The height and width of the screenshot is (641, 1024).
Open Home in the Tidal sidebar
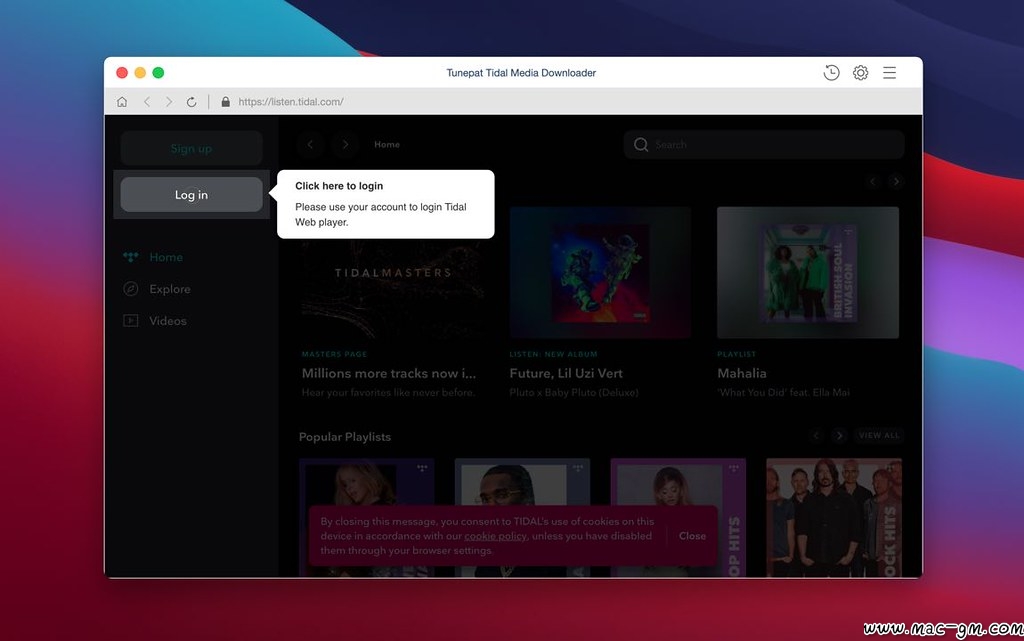click(x=166, y=257)
